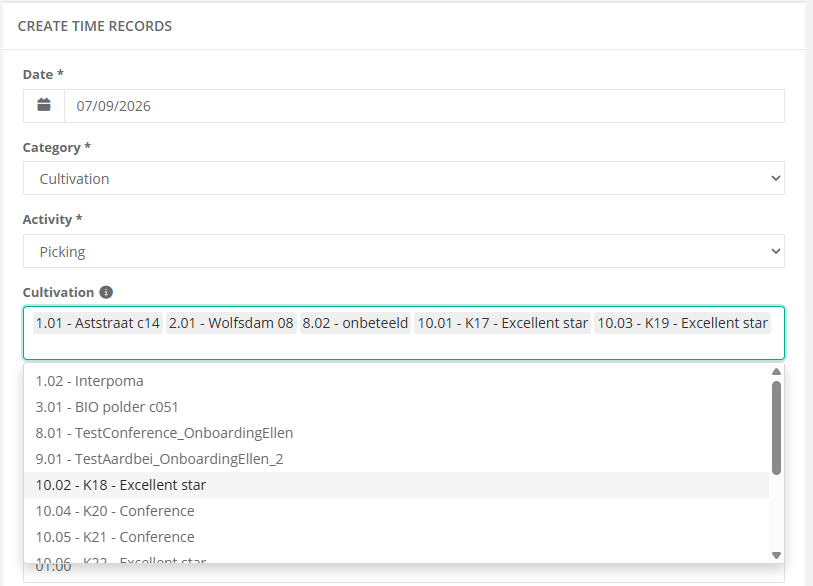
Task: Click the dropdown list scroll up arrow
Action: [x=776, y=371]
